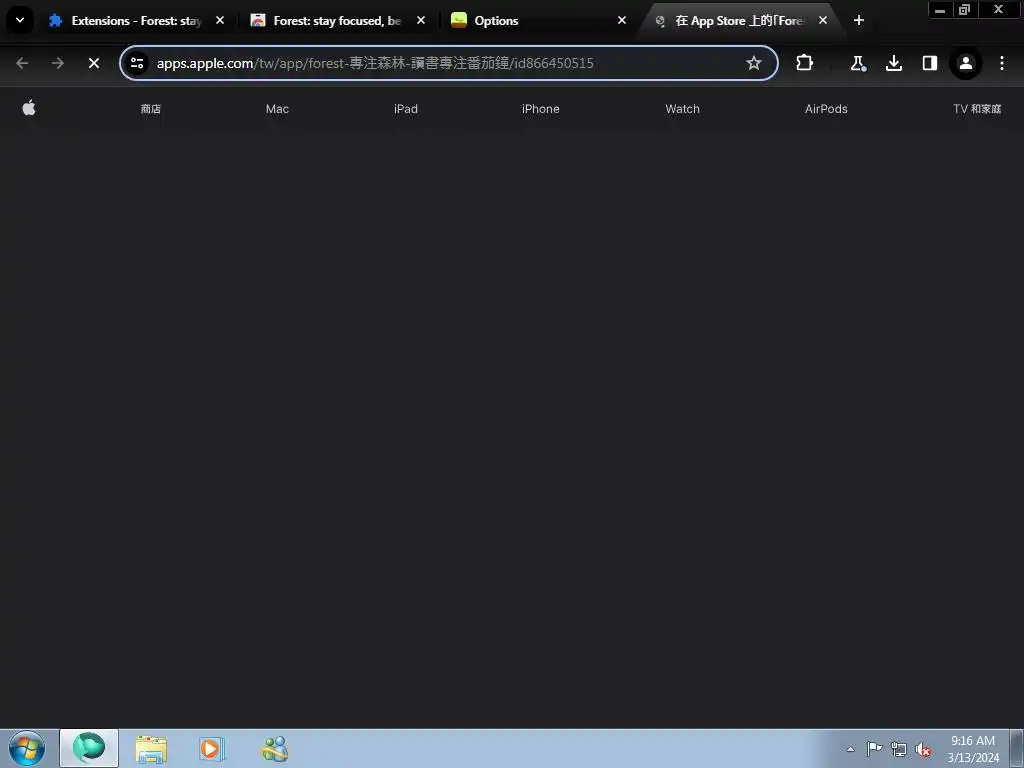Toggle the browser side panel

point(929,63)
